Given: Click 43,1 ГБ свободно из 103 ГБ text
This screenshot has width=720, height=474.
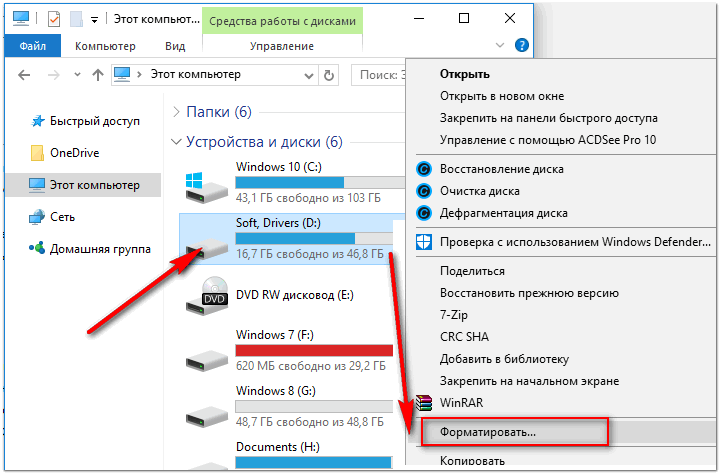Looking at the screenshot, I should [308, 198].
